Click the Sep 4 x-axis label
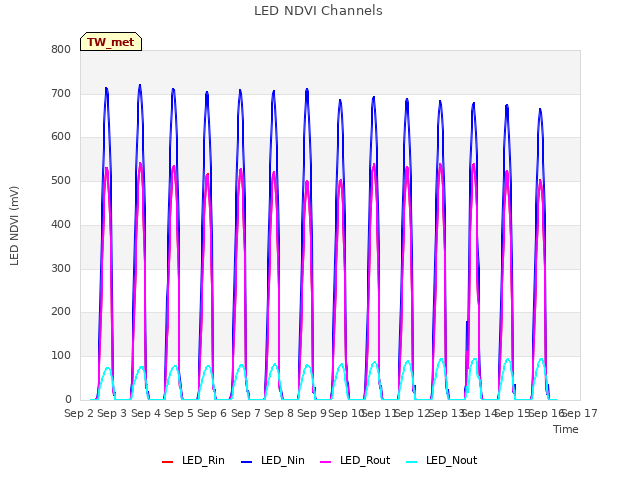The height and width of the screenshot is (480, 640). [x=146, y=413]
